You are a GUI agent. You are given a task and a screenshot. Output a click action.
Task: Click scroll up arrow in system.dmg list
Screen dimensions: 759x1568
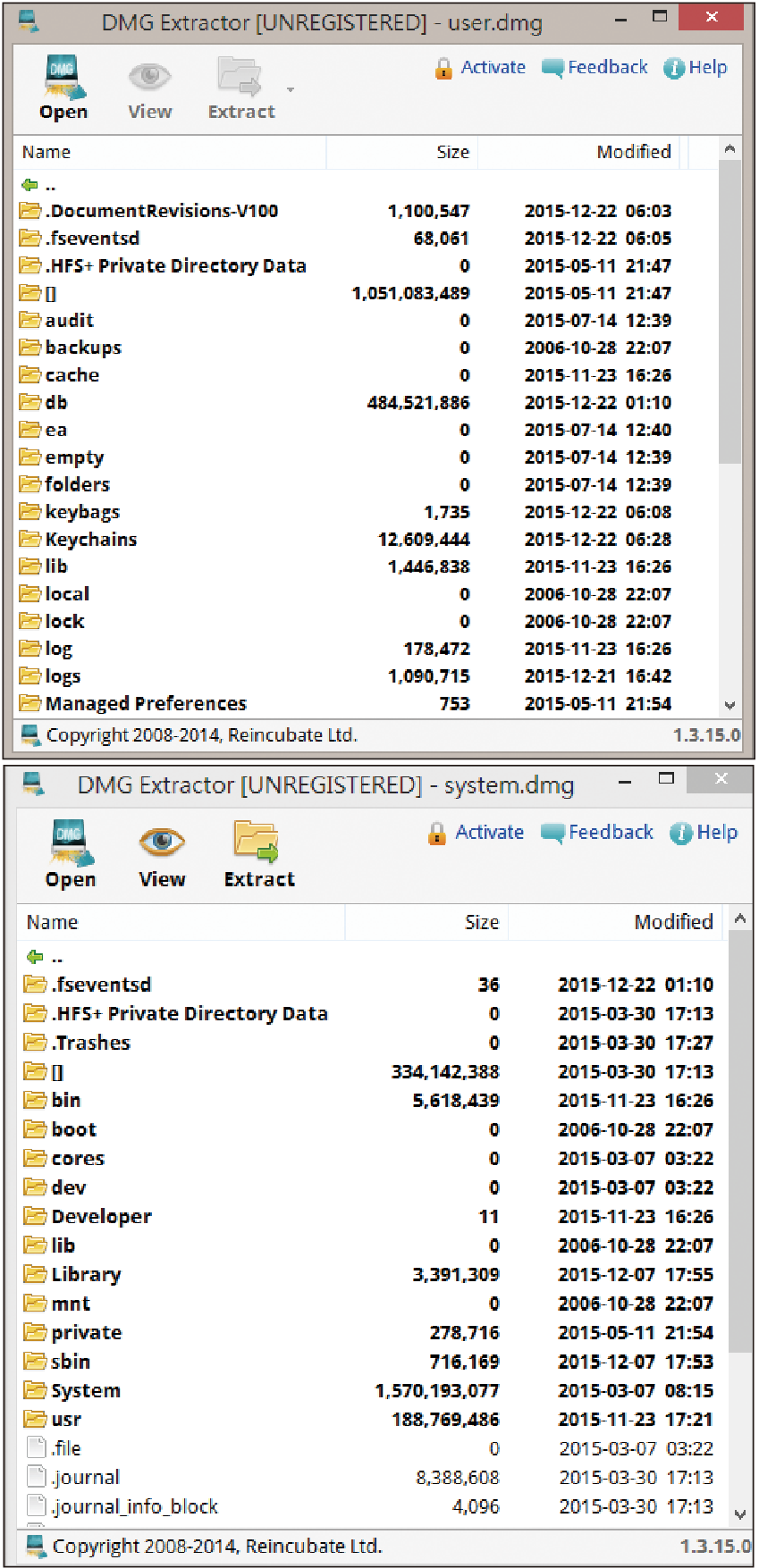pos(739,918)
